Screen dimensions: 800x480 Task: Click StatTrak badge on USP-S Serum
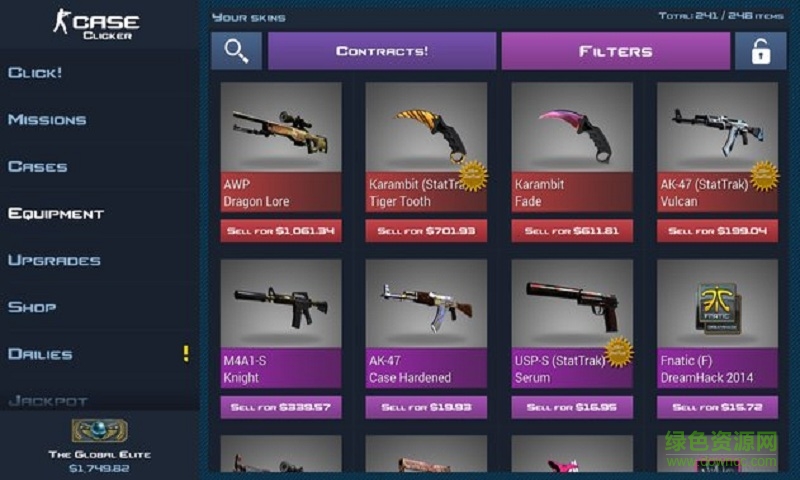pyautogui.click(x=619, y=352)
